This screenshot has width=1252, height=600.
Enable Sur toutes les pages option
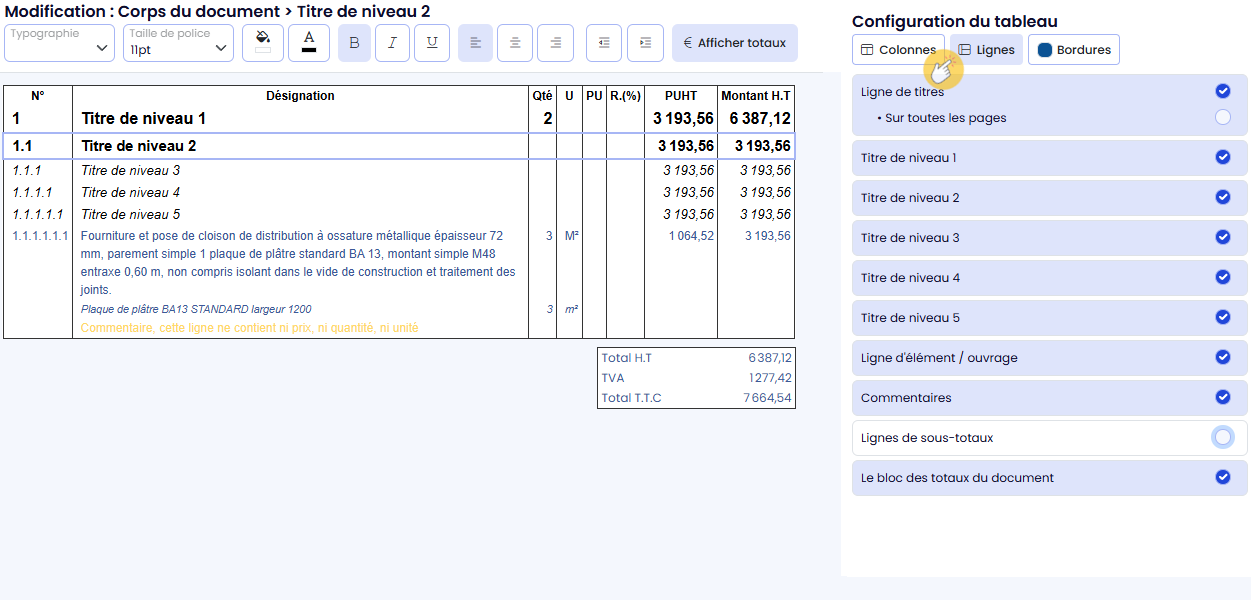tap(1222, 118)
